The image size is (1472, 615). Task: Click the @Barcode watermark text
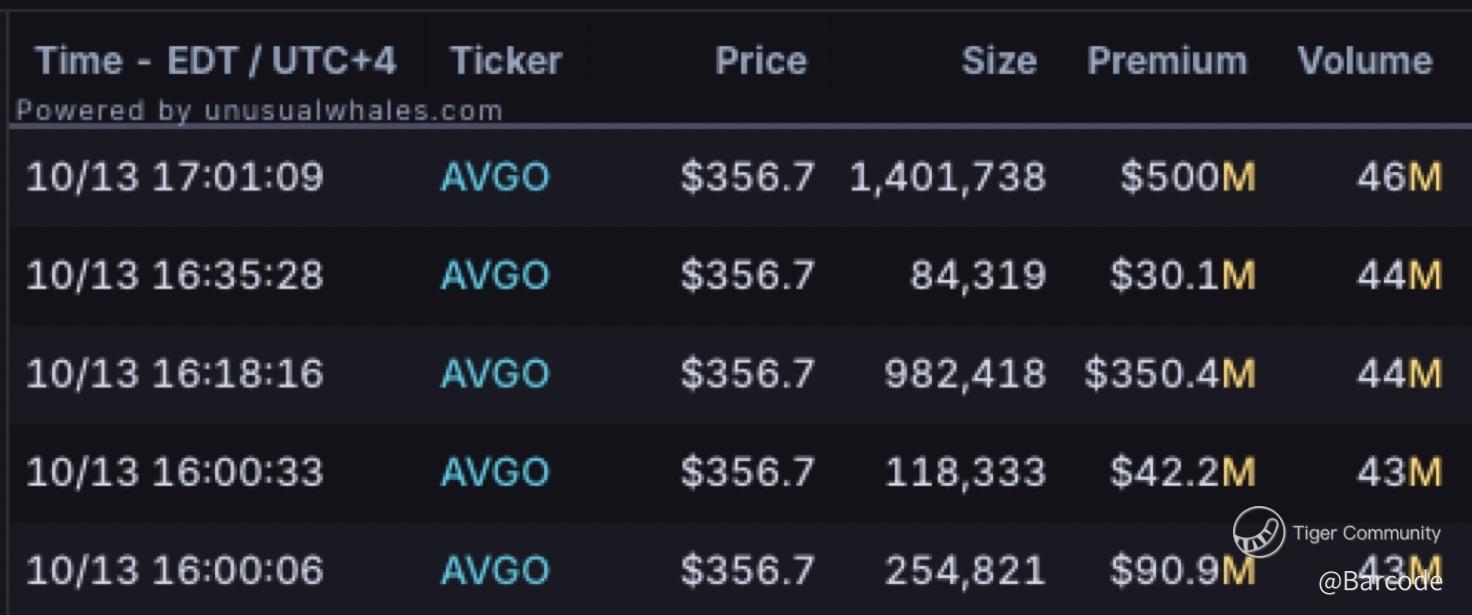tap(1380, 581)
